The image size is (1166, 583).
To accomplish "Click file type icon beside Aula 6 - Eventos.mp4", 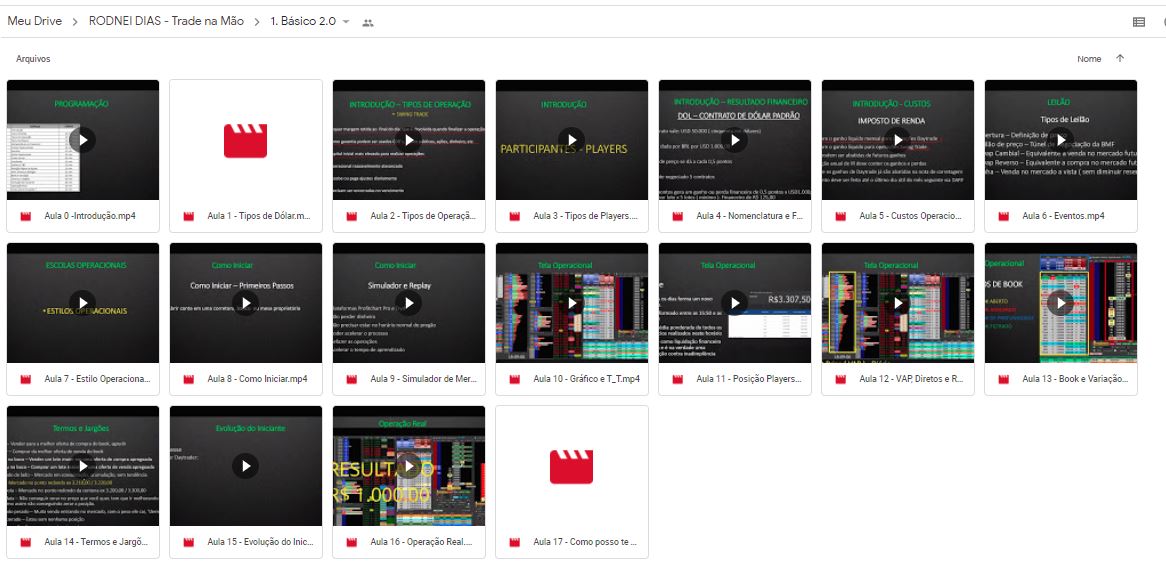I will click(x=1003, y=216).
